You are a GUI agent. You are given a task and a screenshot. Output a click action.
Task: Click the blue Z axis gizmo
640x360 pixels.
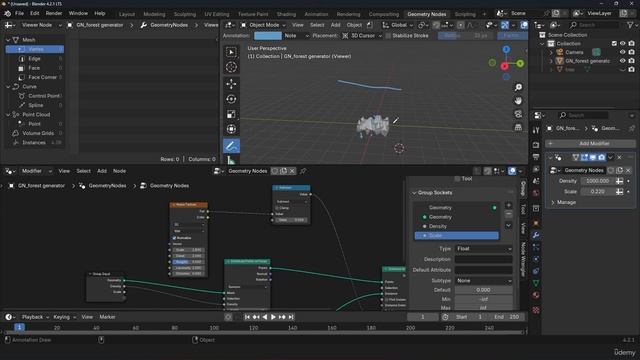point(506,49)
